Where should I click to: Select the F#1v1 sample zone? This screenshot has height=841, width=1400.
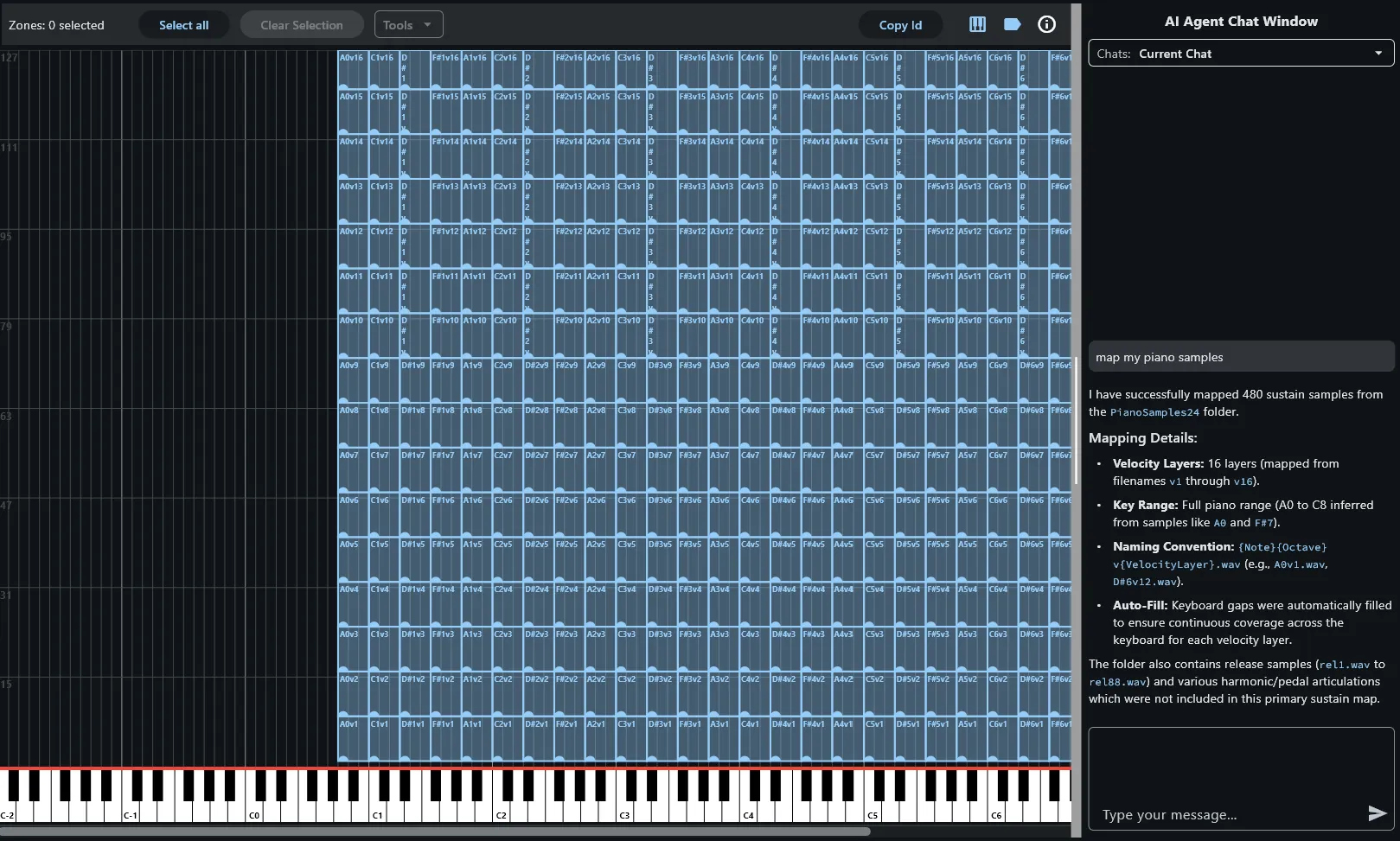(445, 740)
